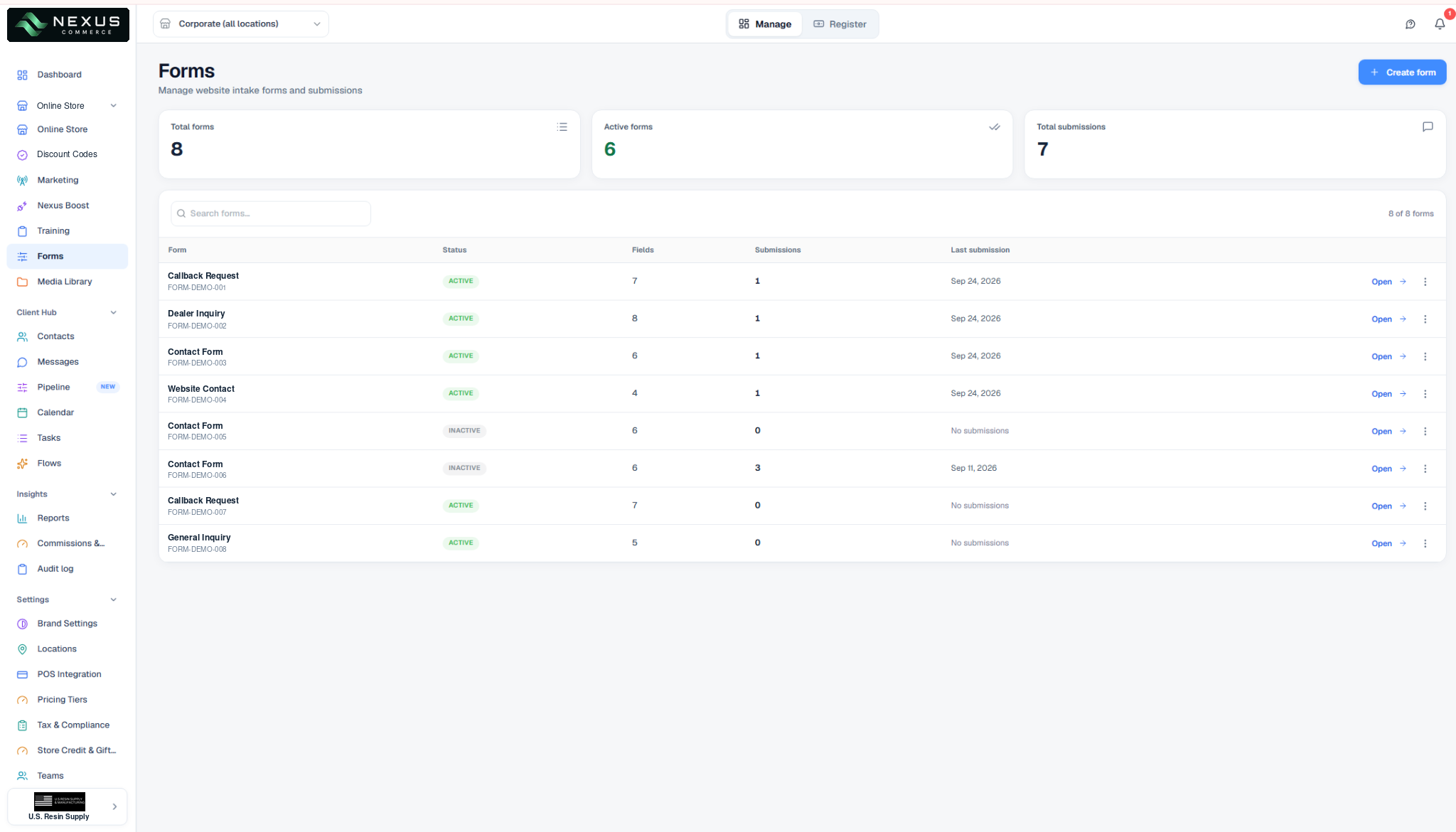Open the Corporate (all locations) dropdown
The width and height of the screenshot is (1456, 832).
(241, 24)
